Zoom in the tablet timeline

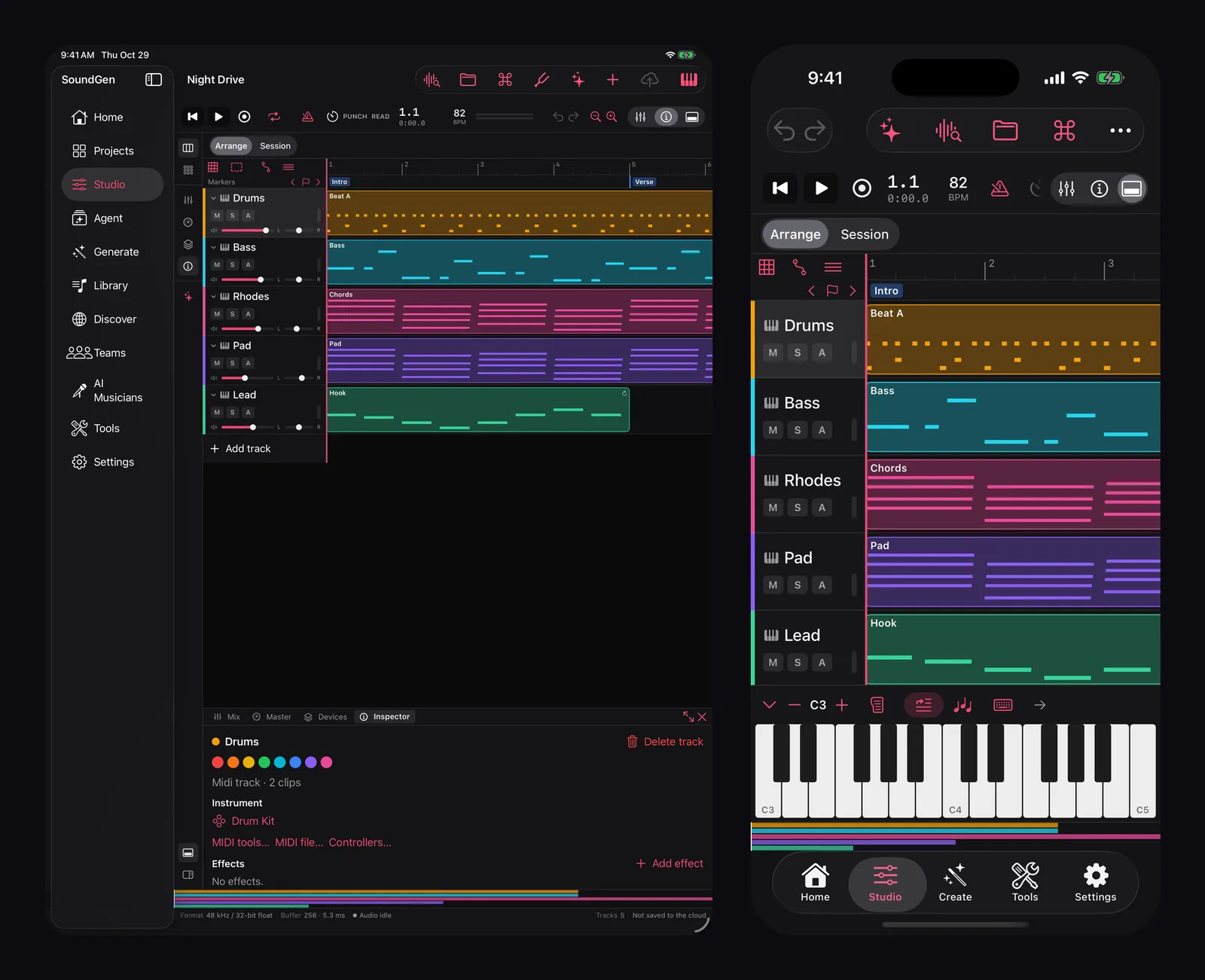tap(612, 117)
